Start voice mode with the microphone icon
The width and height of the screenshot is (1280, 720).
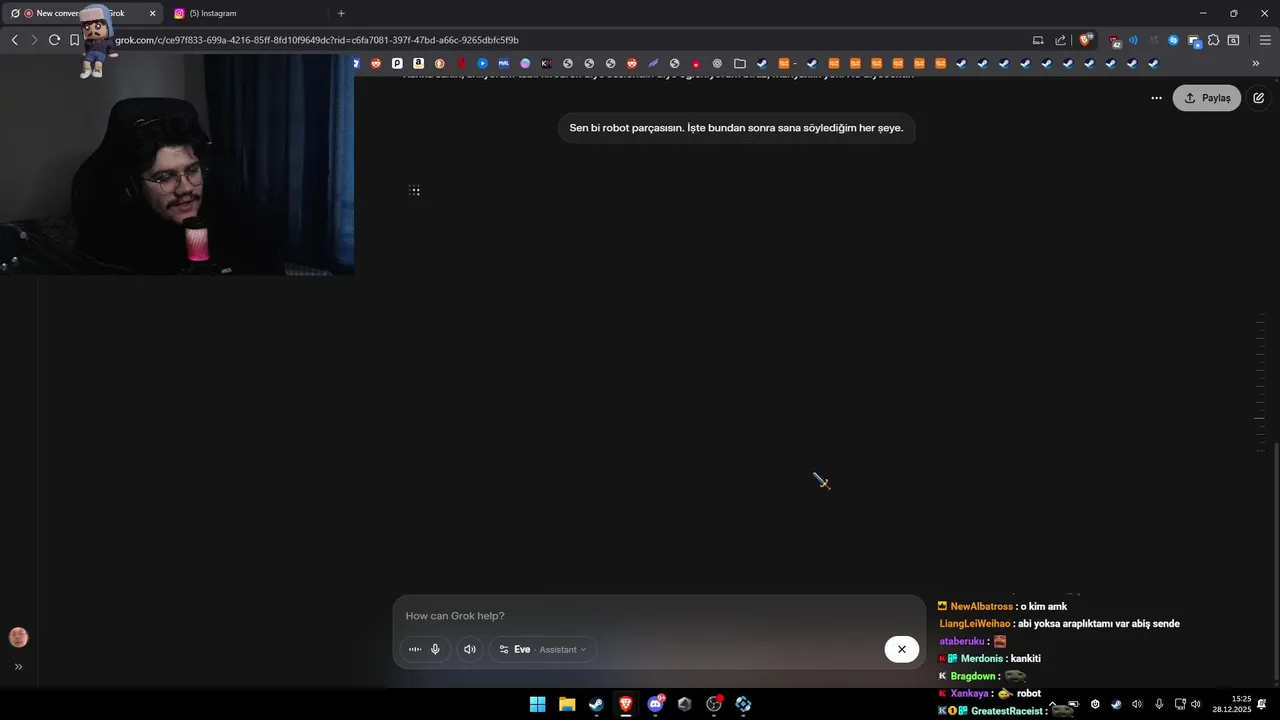pyautogui.click(x=435, y=649)
